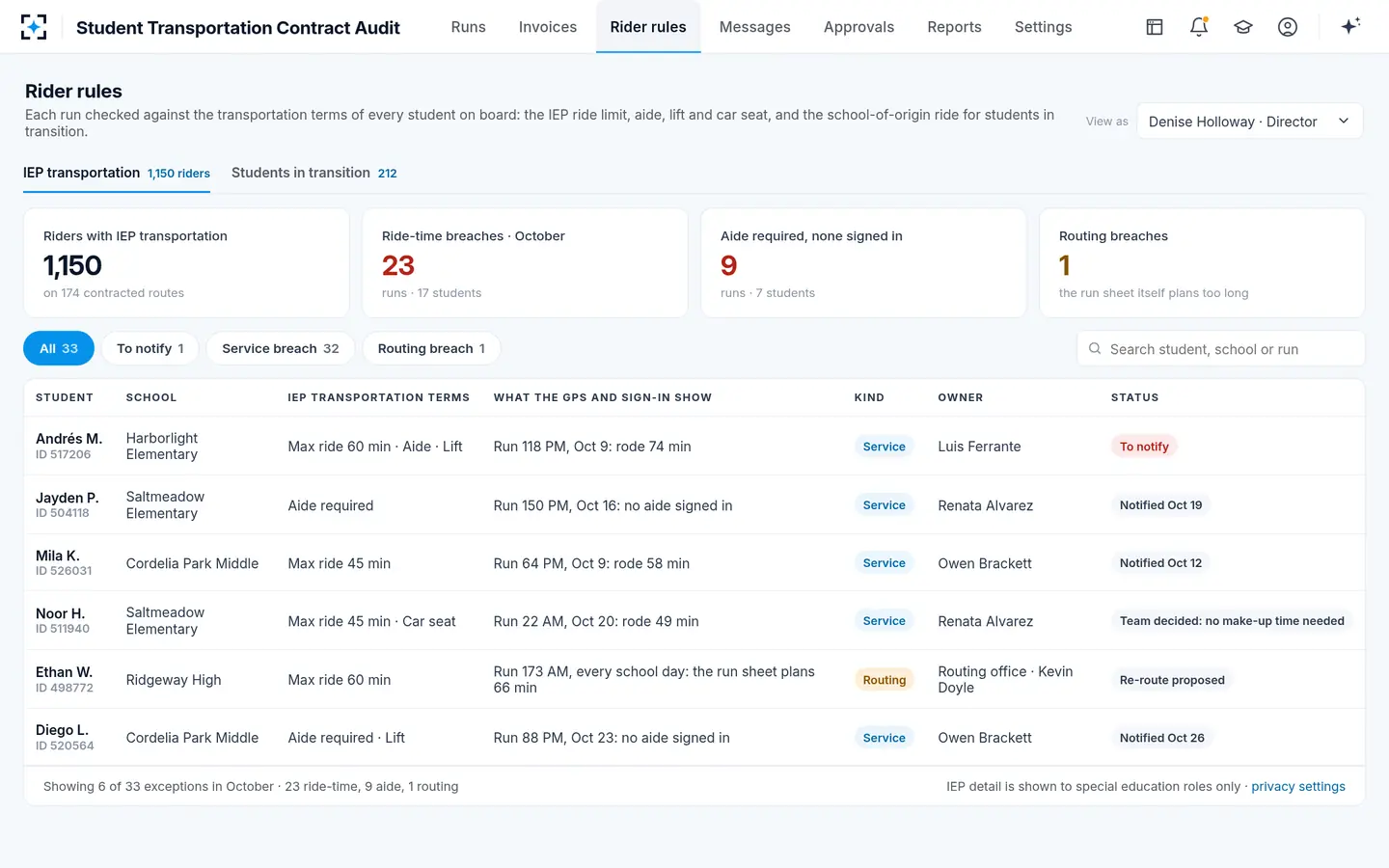
Task: Click the graduation cap icon
Action: (1243, 27)
